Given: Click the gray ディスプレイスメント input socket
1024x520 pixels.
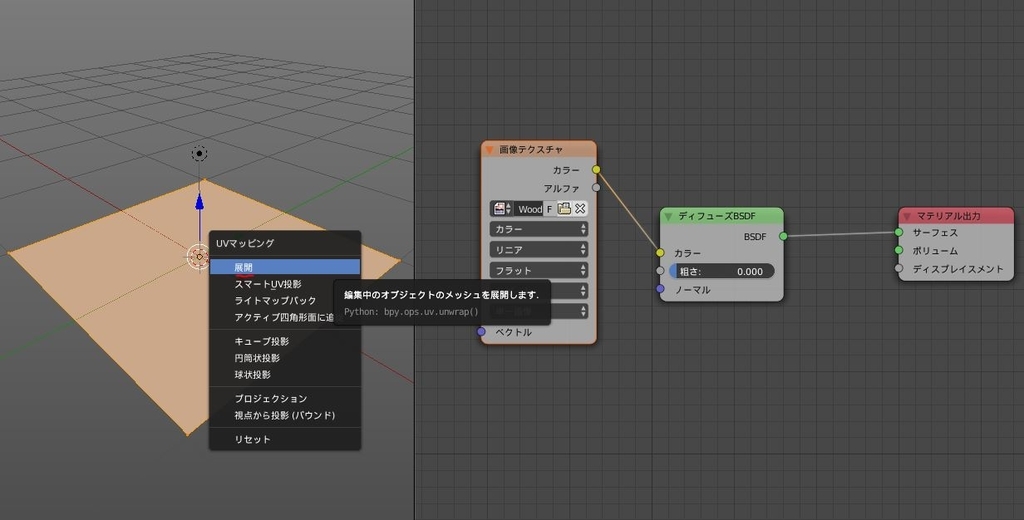Looking at the screenshot, I should pyautogui.click(x=899, y=268).
